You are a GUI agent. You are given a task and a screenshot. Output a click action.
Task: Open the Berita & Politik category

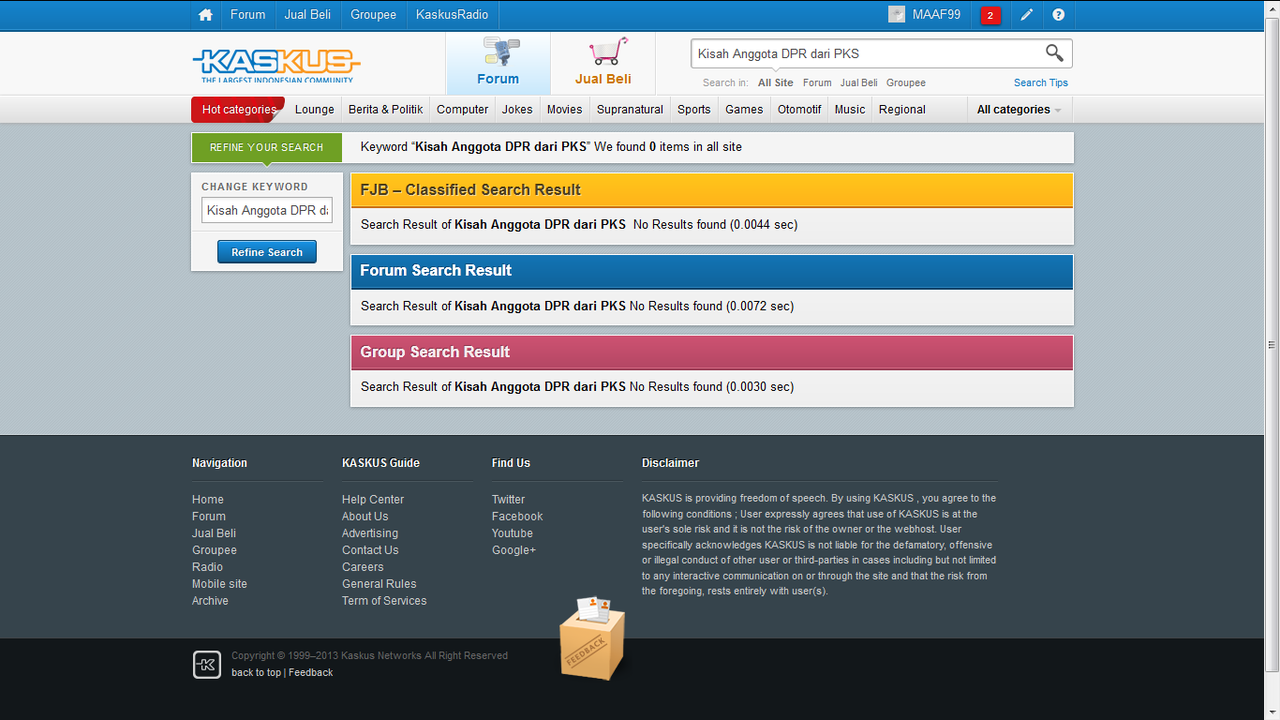pyautogui.click(x=386, y=110)
